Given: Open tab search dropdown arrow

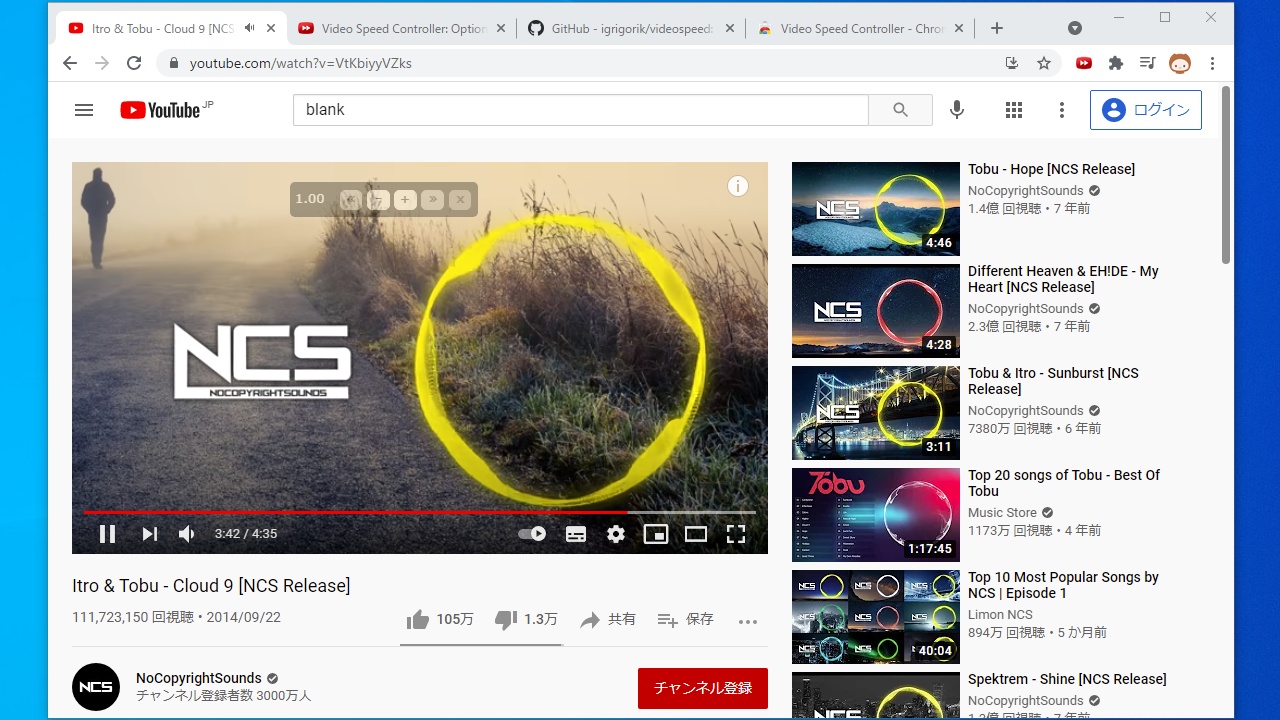Looking at the screenshot, I should point(1075,28).
